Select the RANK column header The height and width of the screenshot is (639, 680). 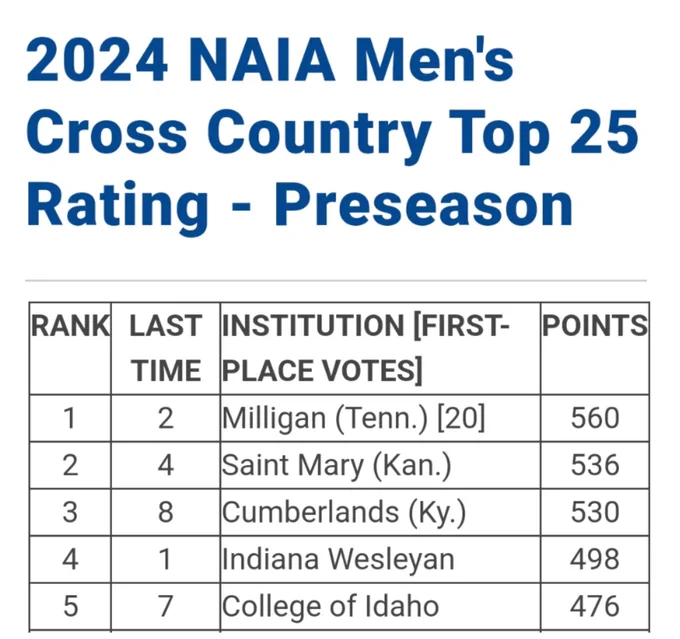[x=70, y=326]
